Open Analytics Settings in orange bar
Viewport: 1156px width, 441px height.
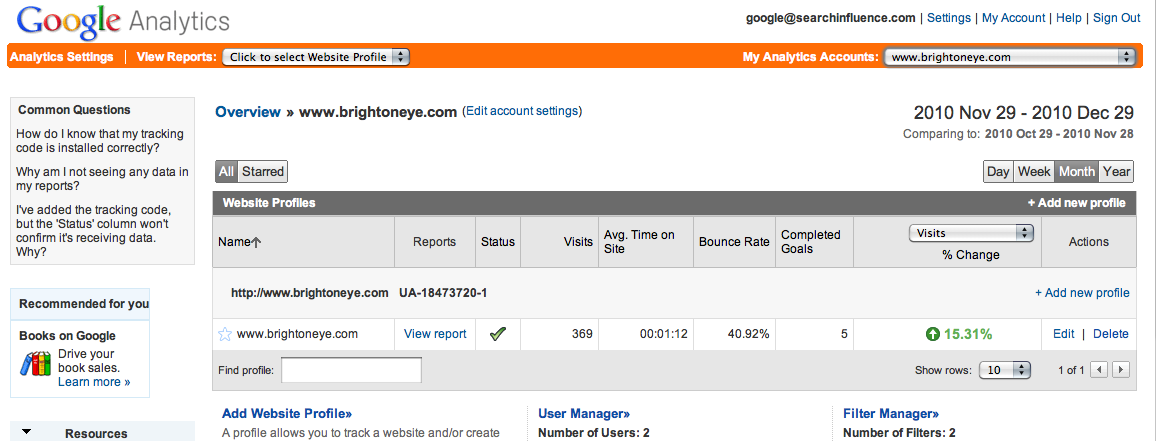click(62, 57)
